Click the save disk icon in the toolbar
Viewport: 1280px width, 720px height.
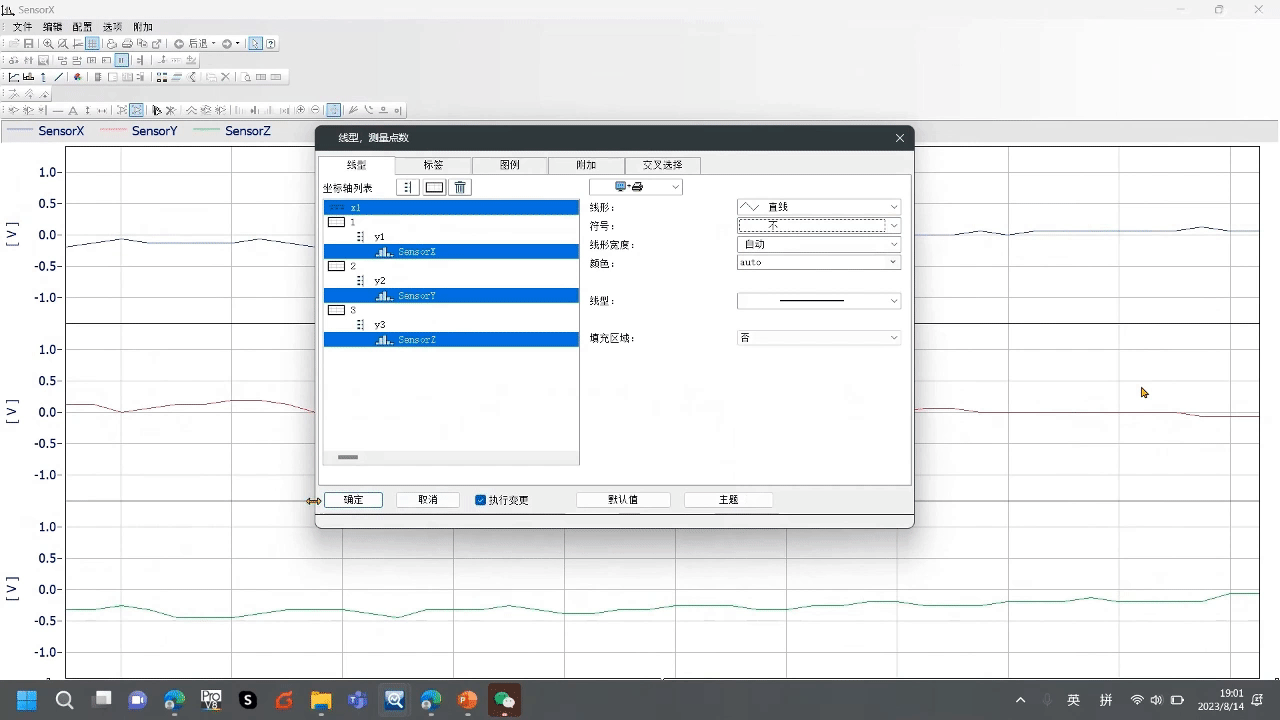pos(29,44)
